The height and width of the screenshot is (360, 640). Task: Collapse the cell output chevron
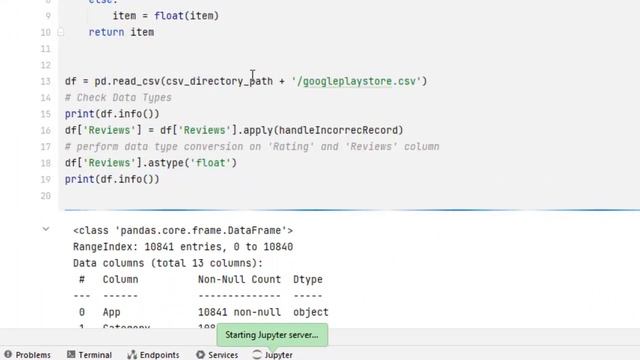(x=46, y=229)
